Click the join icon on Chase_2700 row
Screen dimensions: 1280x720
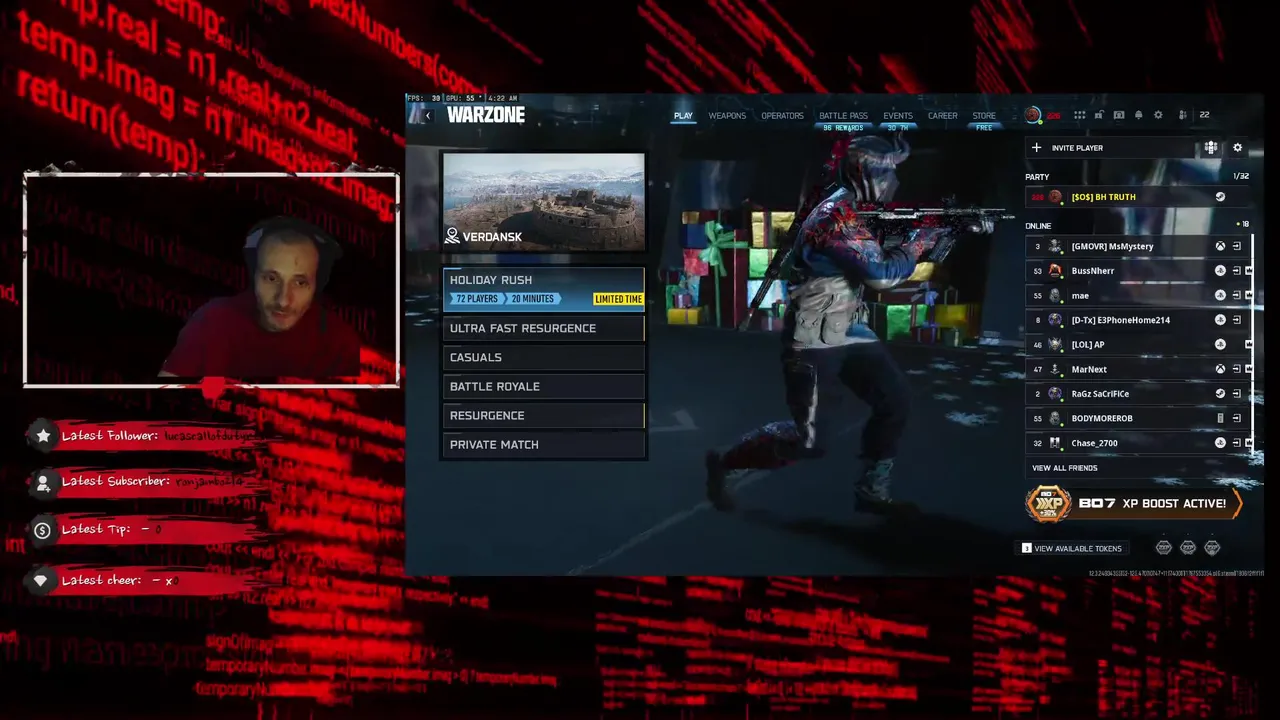[1237, 443]
